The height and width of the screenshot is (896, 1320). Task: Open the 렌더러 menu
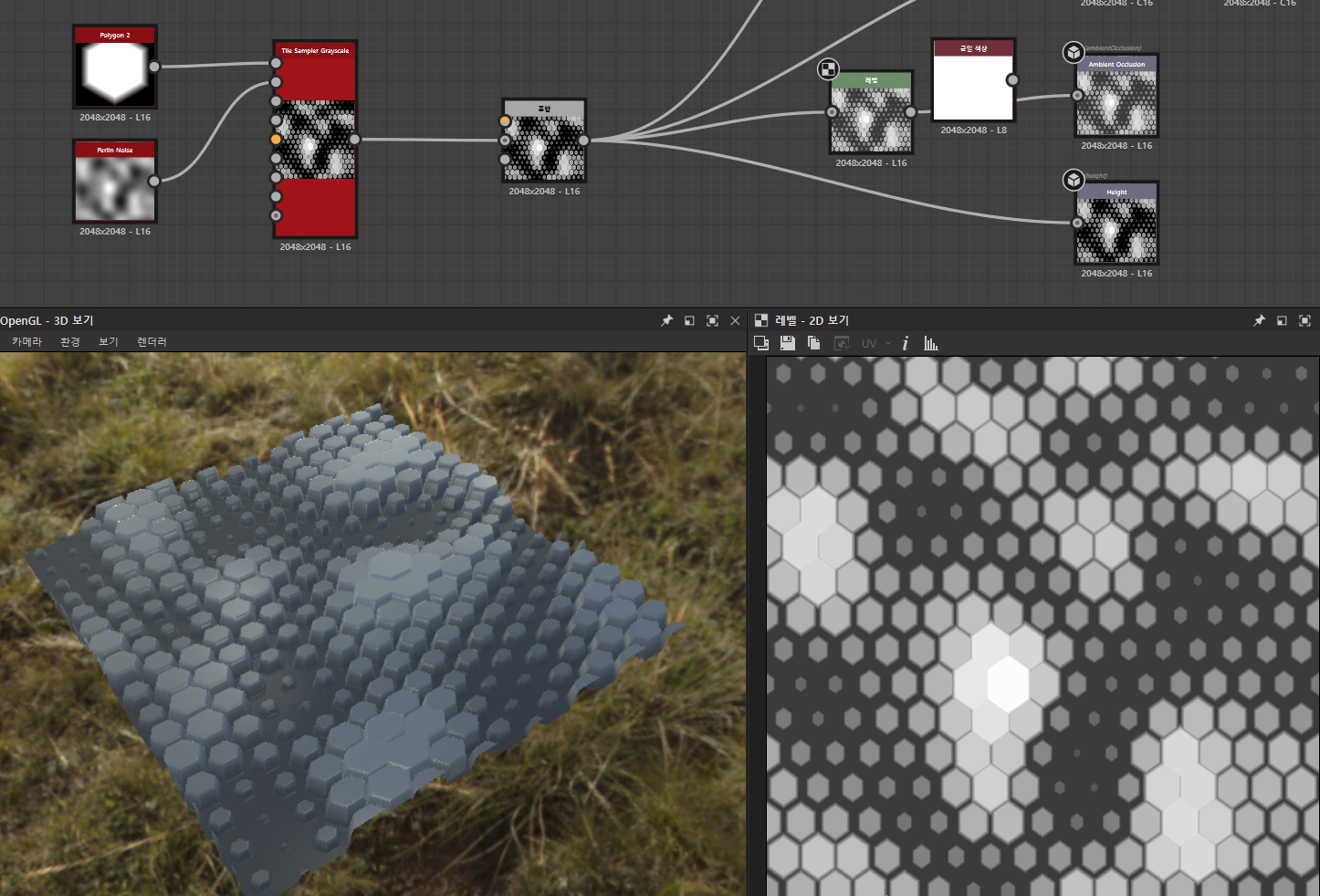coord(152,341)
